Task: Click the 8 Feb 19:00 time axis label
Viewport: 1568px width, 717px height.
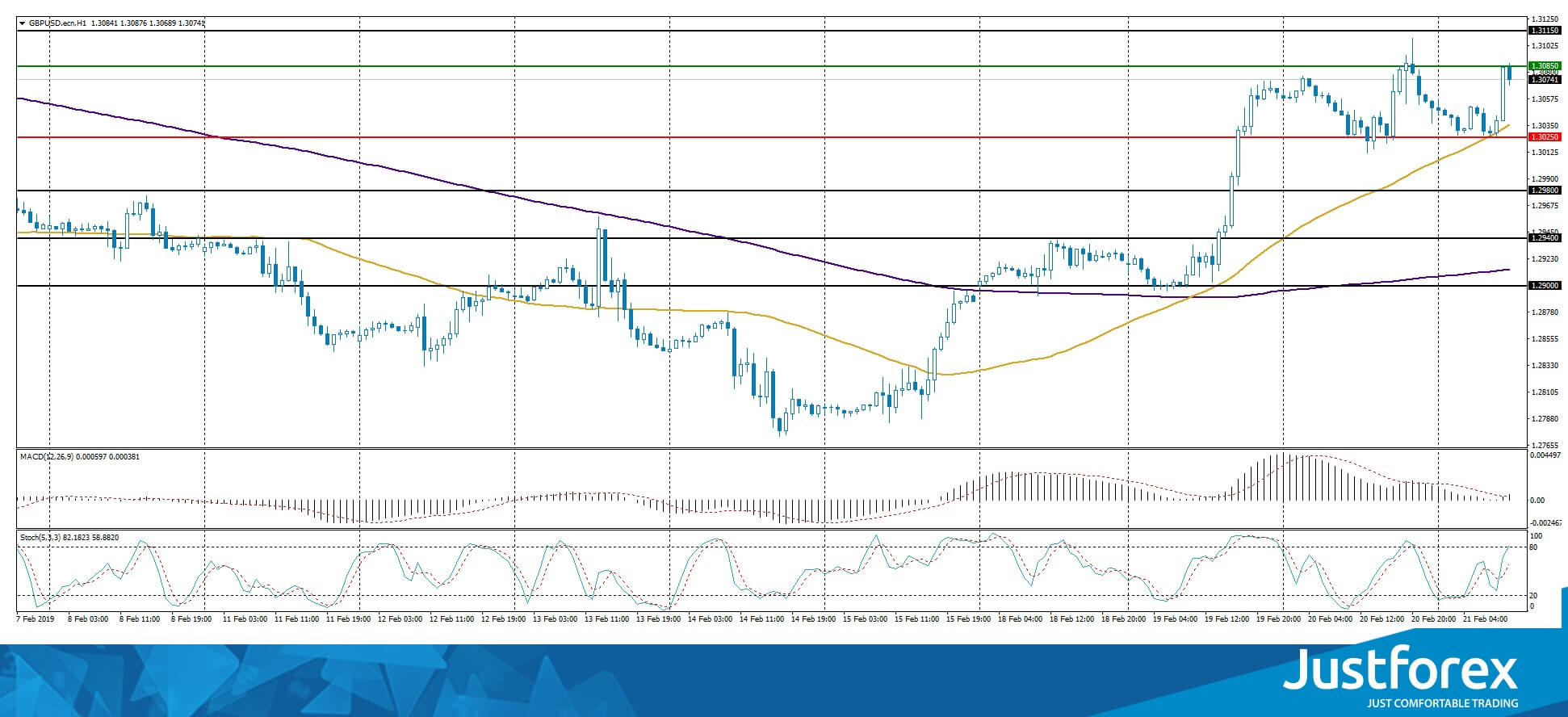Action: pos(191,619)
